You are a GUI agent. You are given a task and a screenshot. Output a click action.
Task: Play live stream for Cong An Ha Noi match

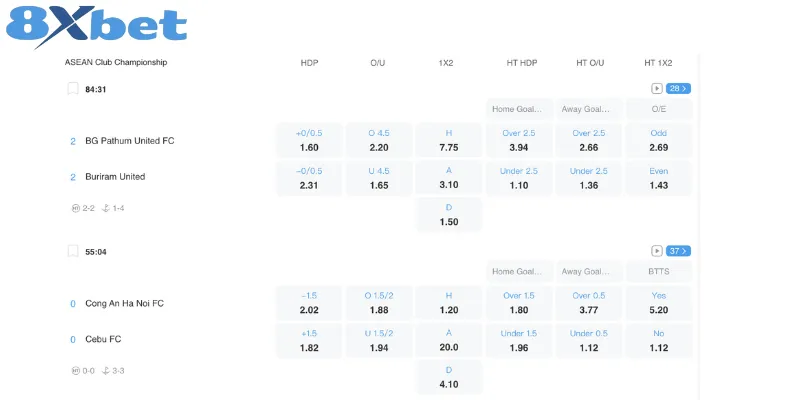click(656, 251)
